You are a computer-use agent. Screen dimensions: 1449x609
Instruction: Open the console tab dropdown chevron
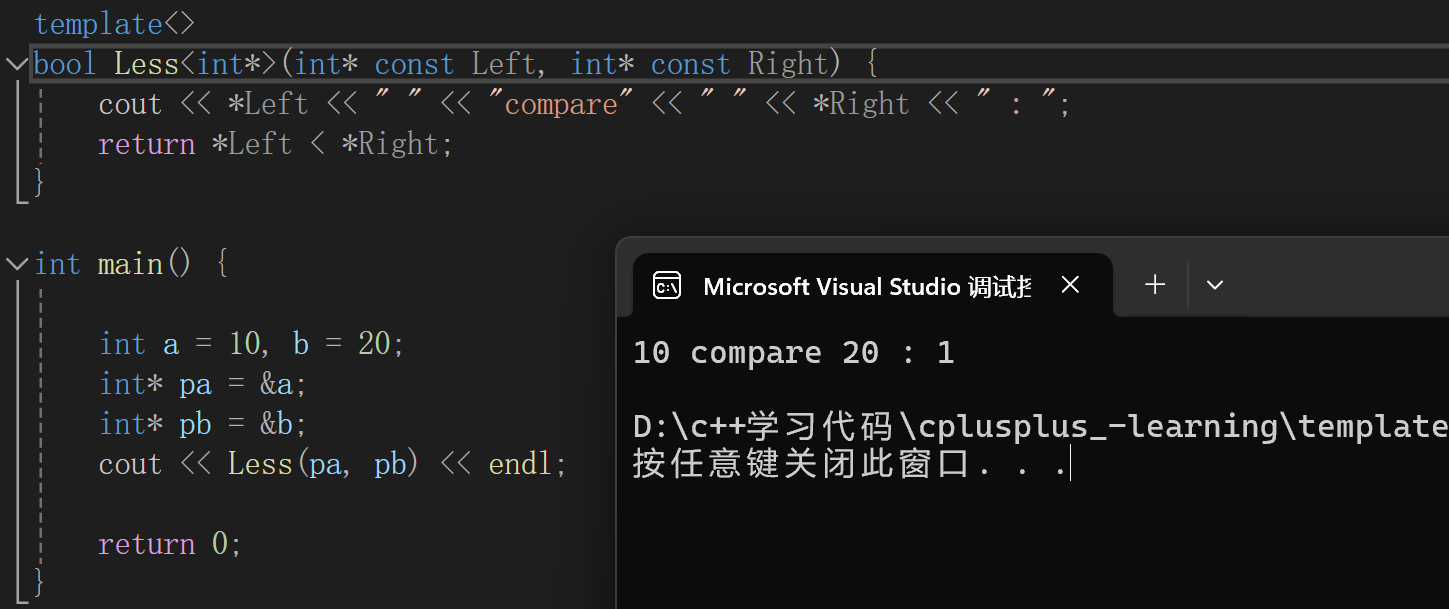click(x=1215, y=286)
